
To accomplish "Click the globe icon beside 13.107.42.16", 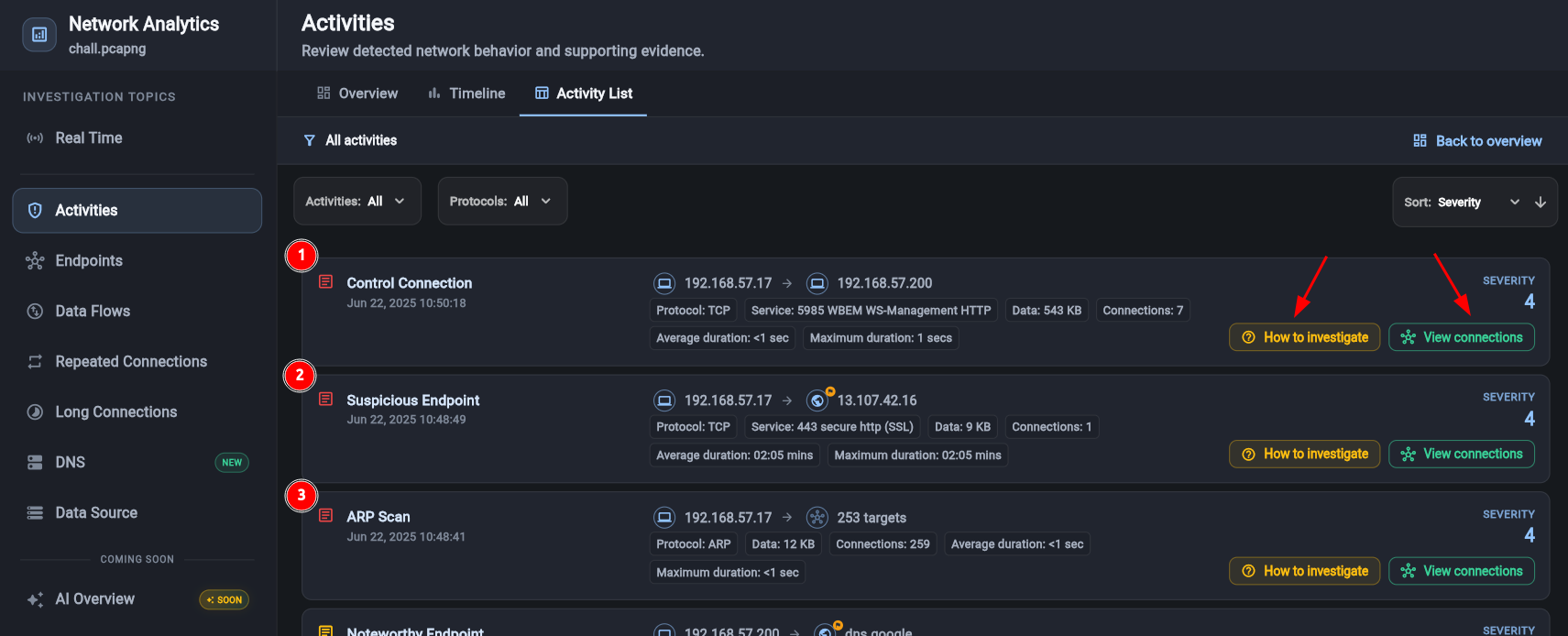I will tap(817, 400).
